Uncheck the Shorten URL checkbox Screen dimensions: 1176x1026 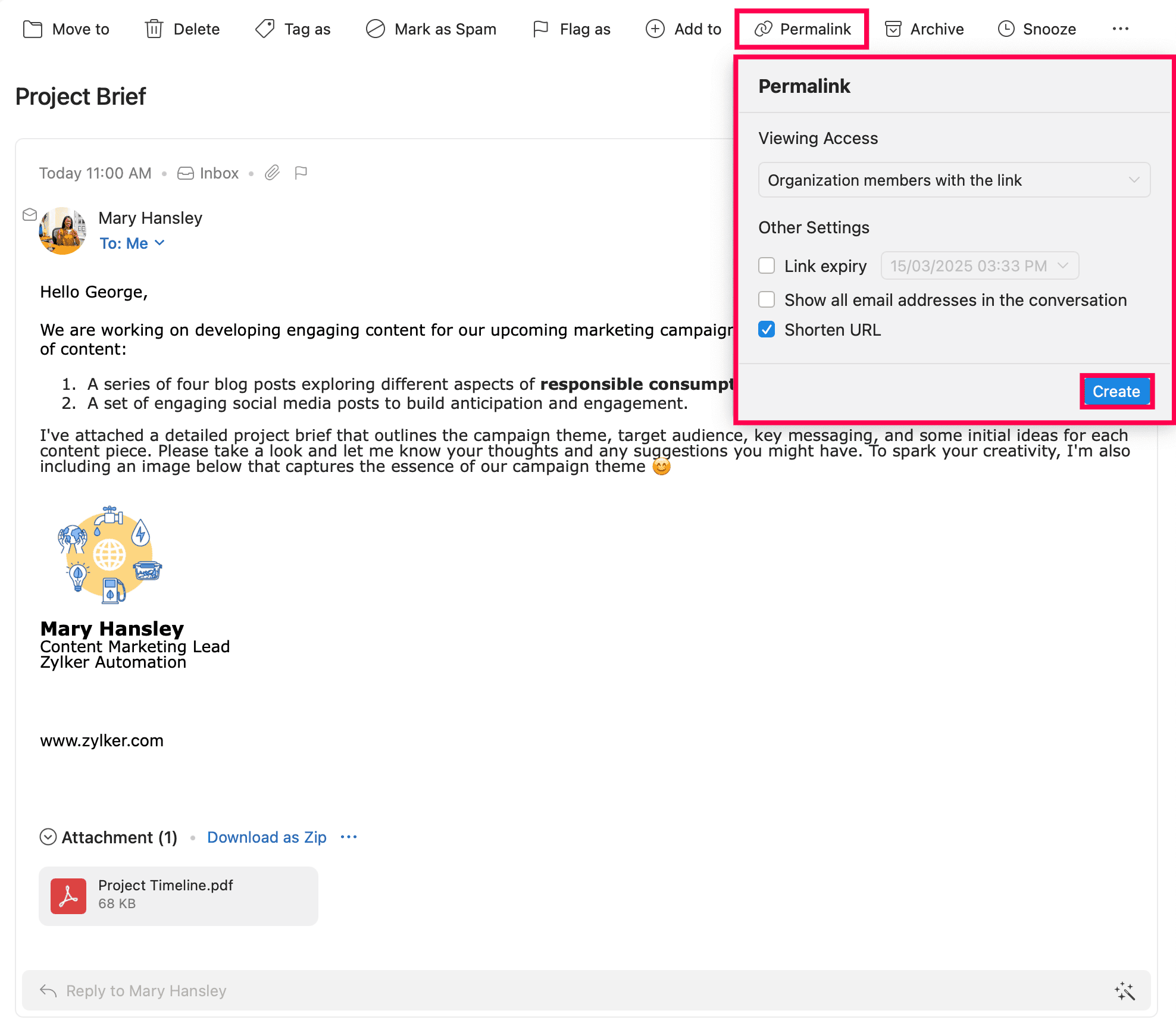(x=767, y=330)
